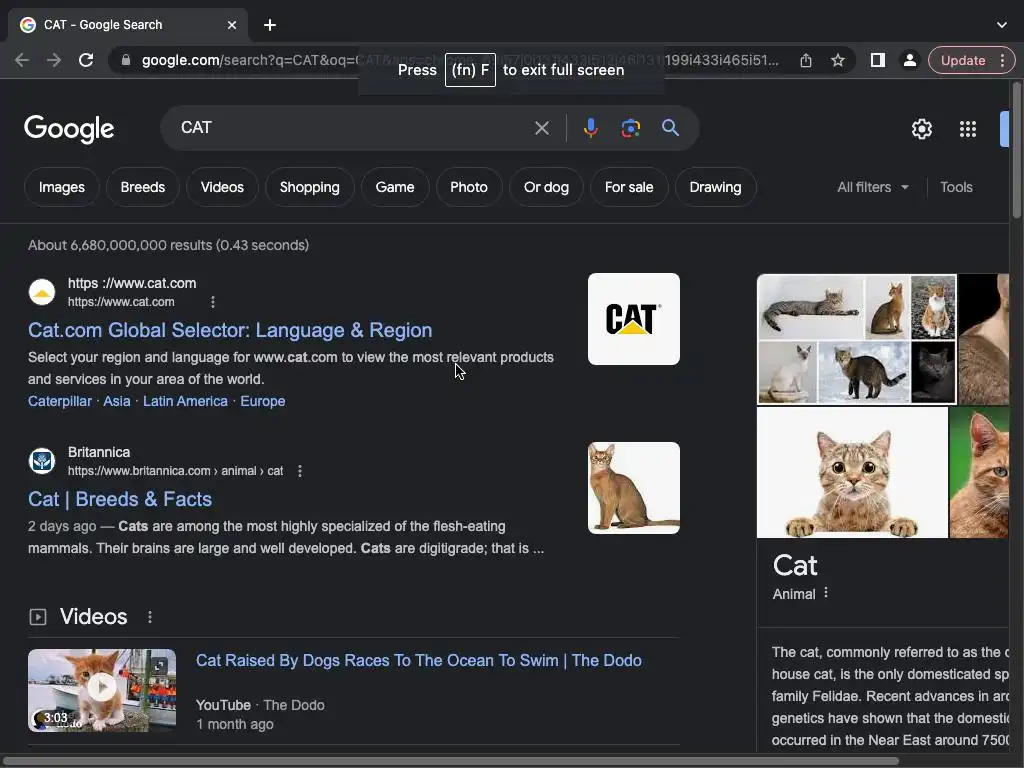The width and height of the screenshot is (1024, 768).
Task: Open the Asia sitelink
Action: (117, 402)
